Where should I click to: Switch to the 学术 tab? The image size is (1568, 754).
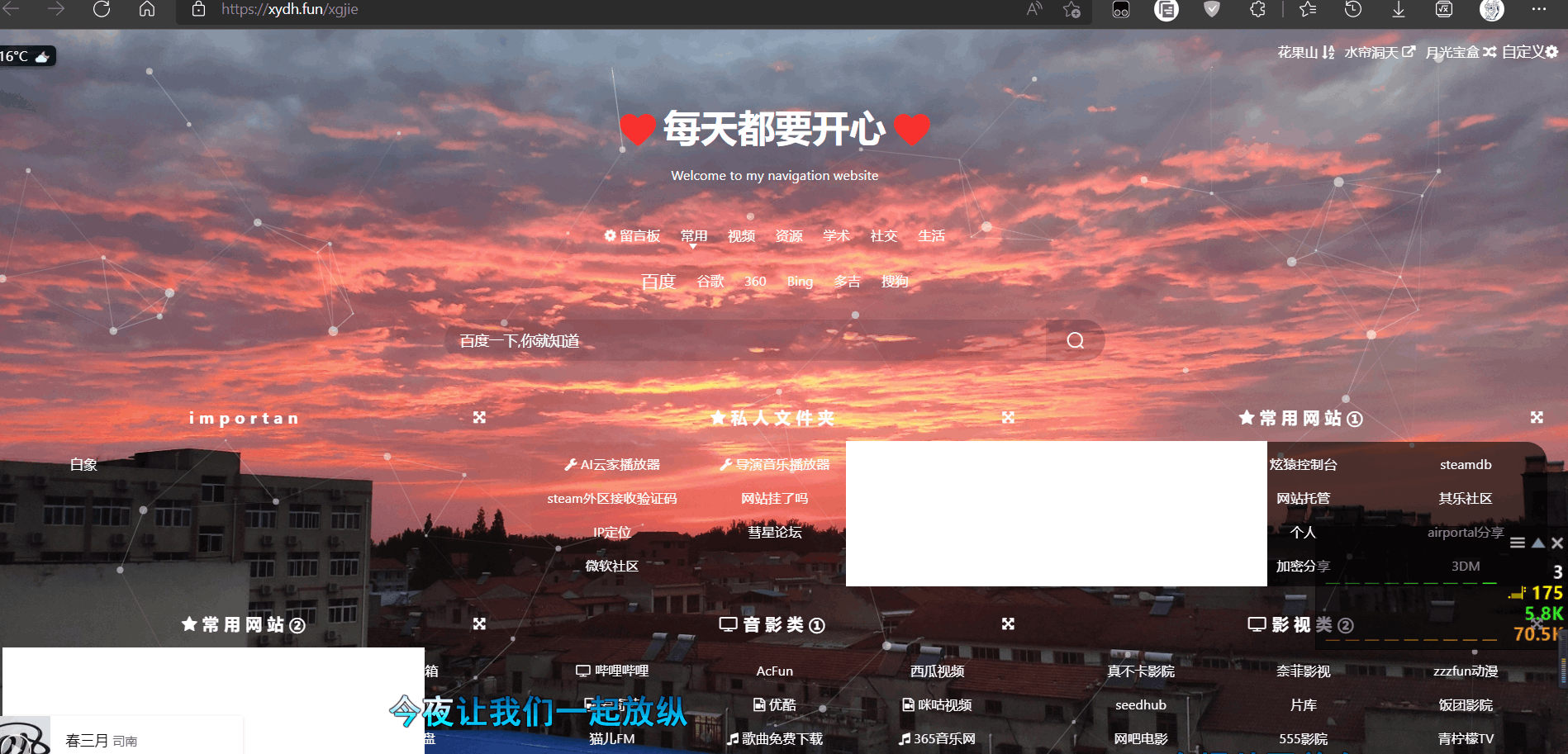pyautogui.click(x=836, y=236)
